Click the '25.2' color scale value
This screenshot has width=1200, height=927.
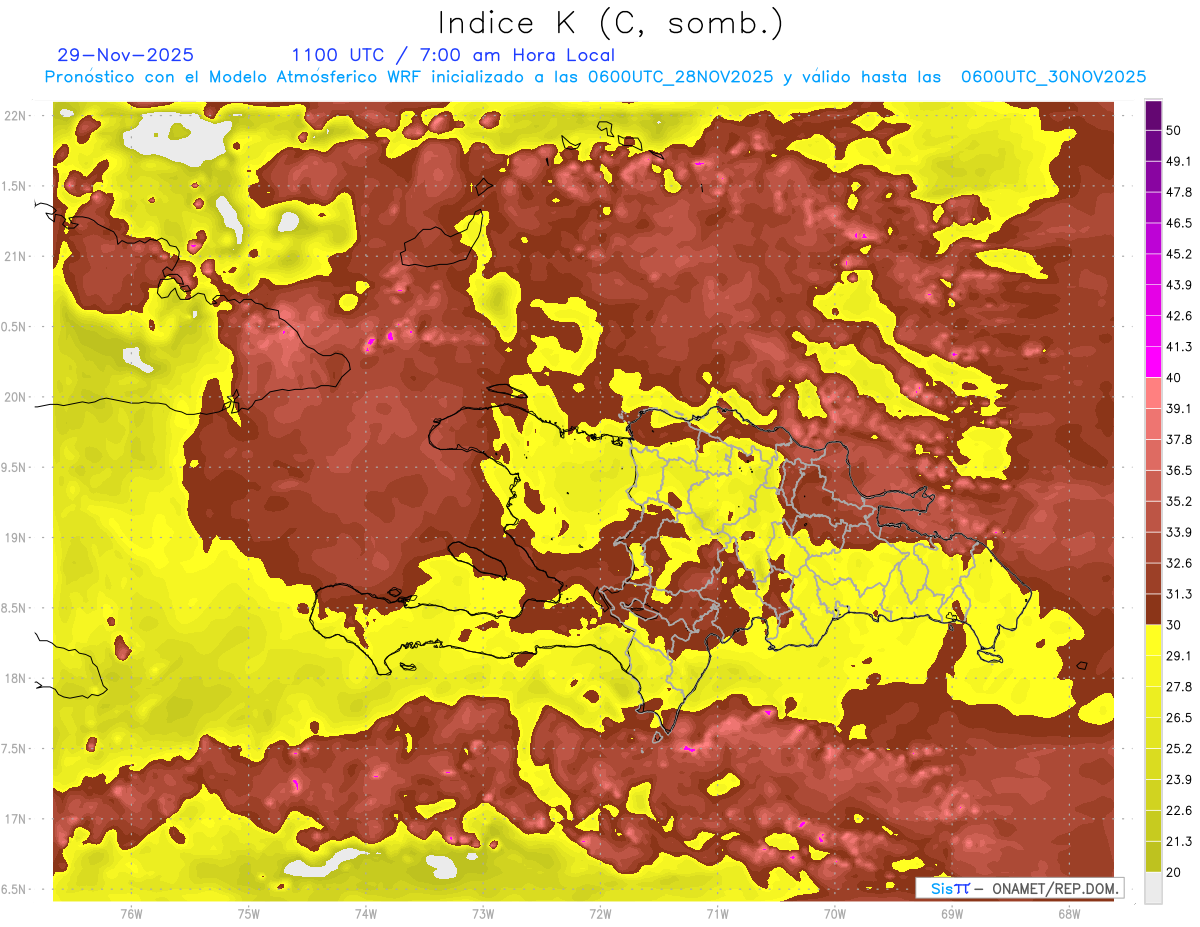click(1179, 749)
